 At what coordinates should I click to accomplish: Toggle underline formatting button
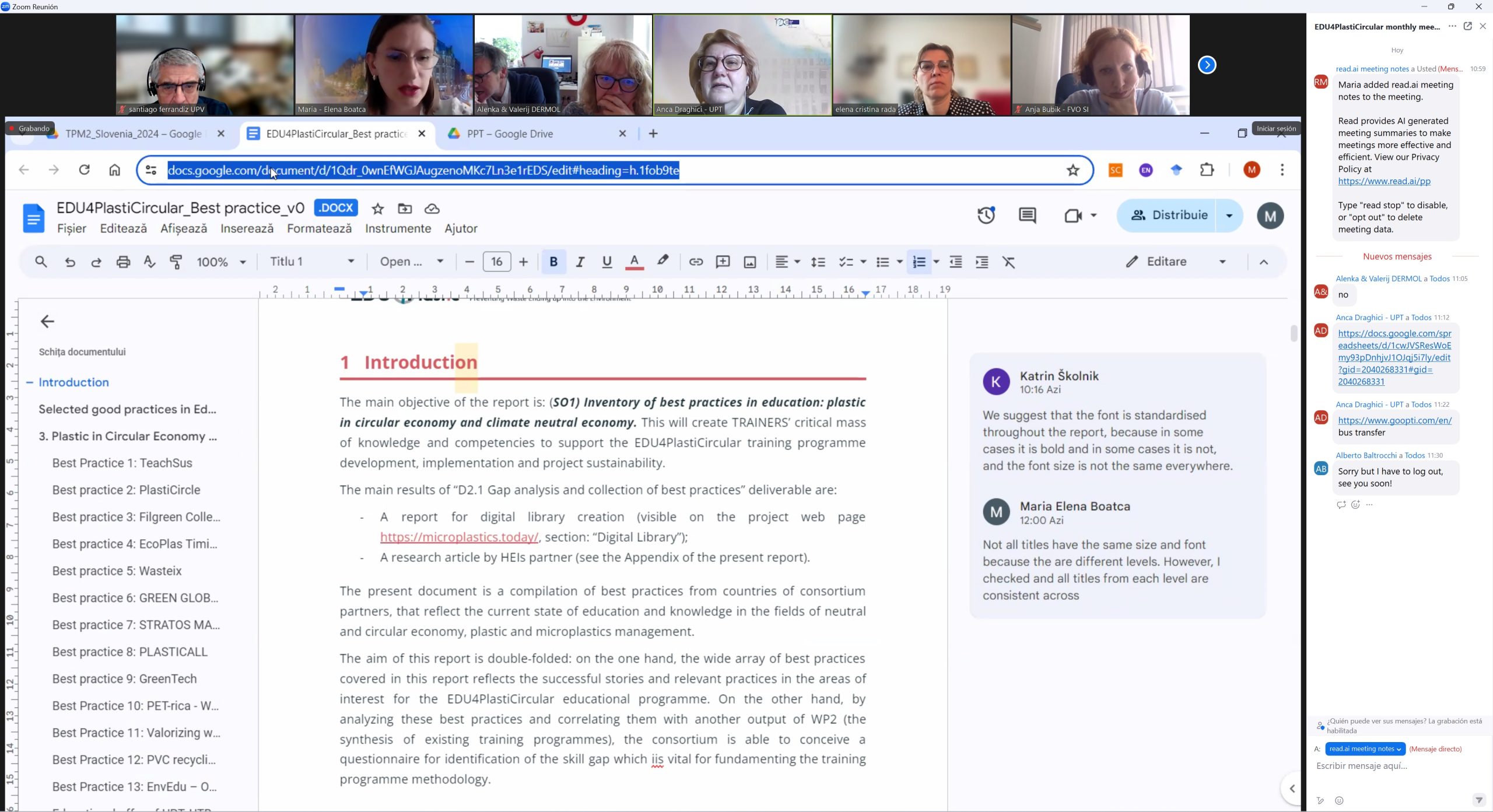607,262
